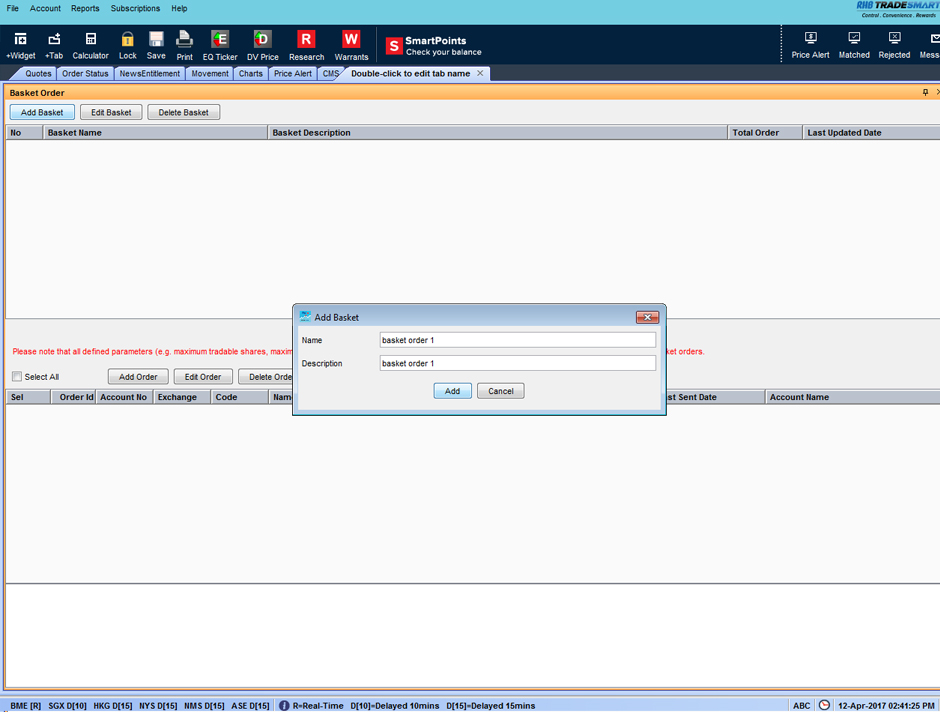
Task: Click 'BME [R]' in the status bar
Action: click(x=25, y=705)
